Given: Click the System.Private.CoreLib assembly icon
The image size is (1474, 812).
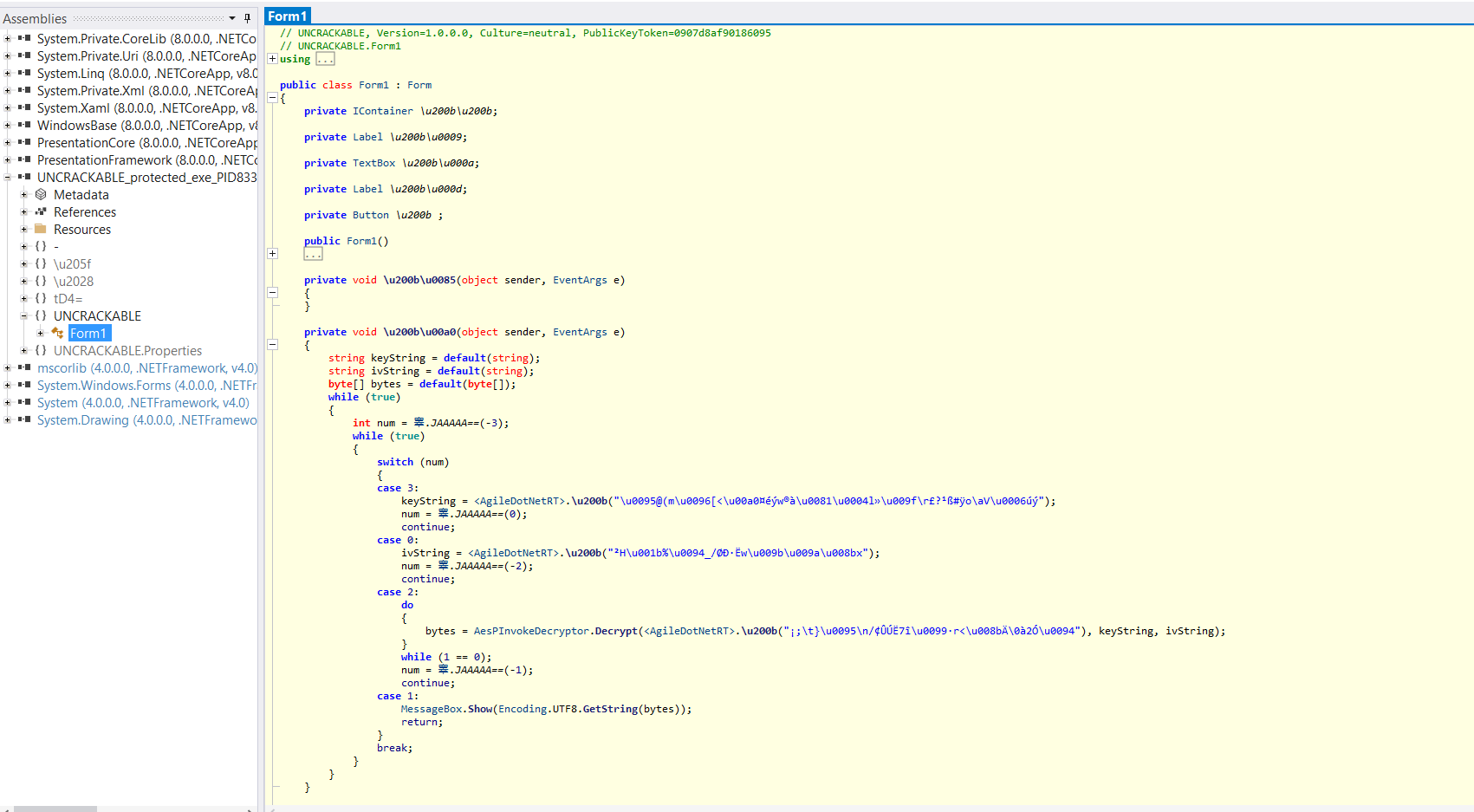Looking at the screenshot, I should pos(24,38).
